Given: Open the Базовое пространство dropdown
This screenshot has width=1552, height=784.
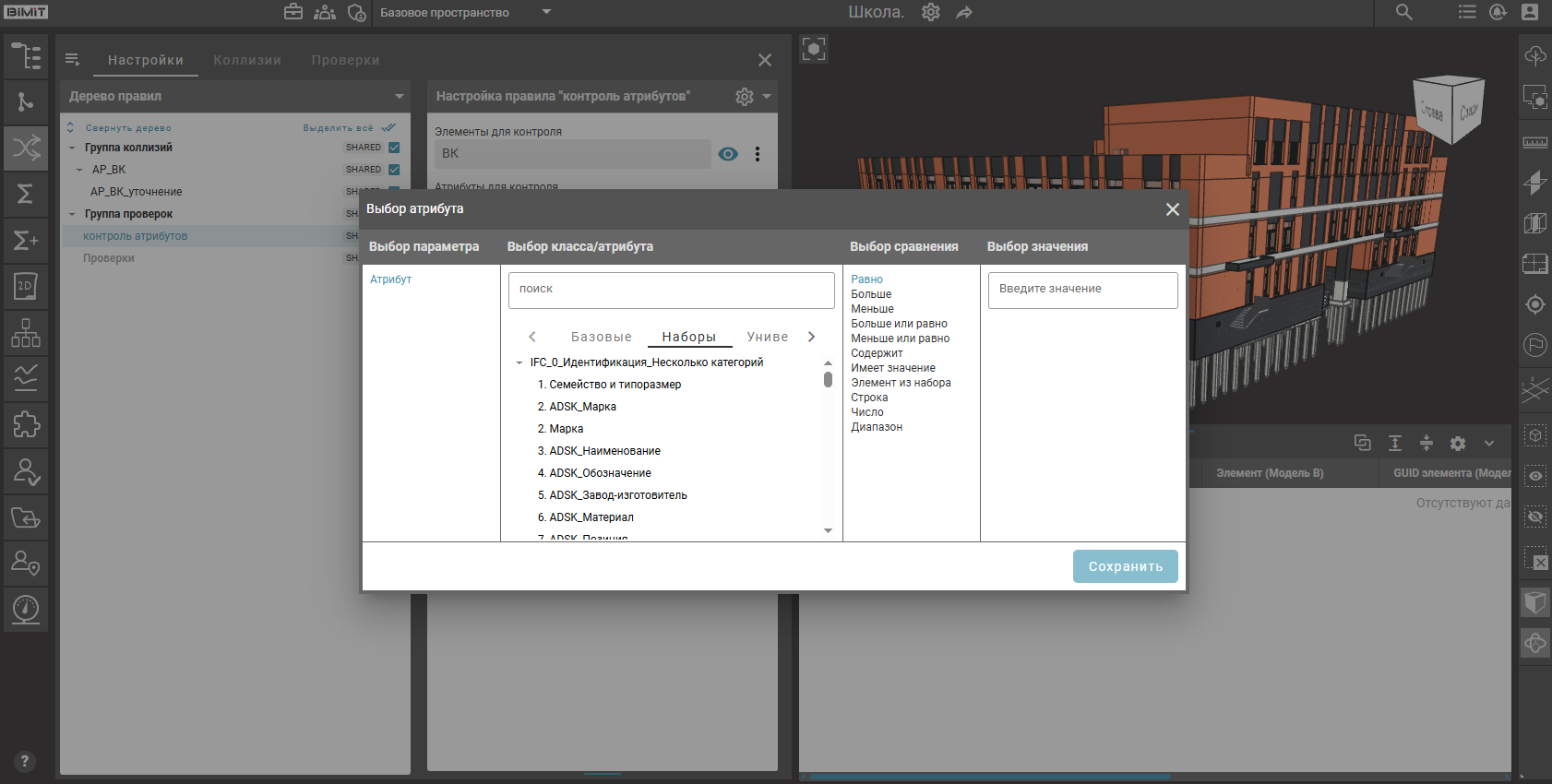Looking at the screenshot, I should pos(546,12).
